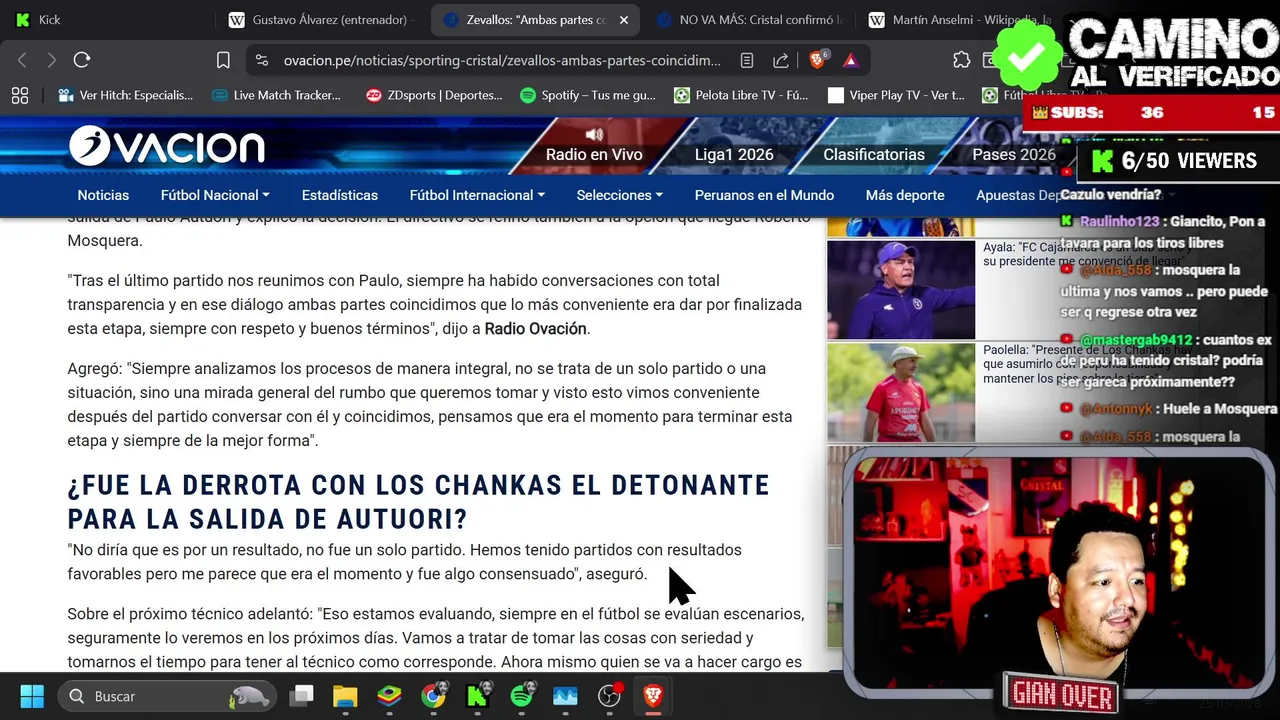The width and height of the screenshot is (1280, 720).
Task: Open Brave Rewards triangle icon
Action: [850, 60]
